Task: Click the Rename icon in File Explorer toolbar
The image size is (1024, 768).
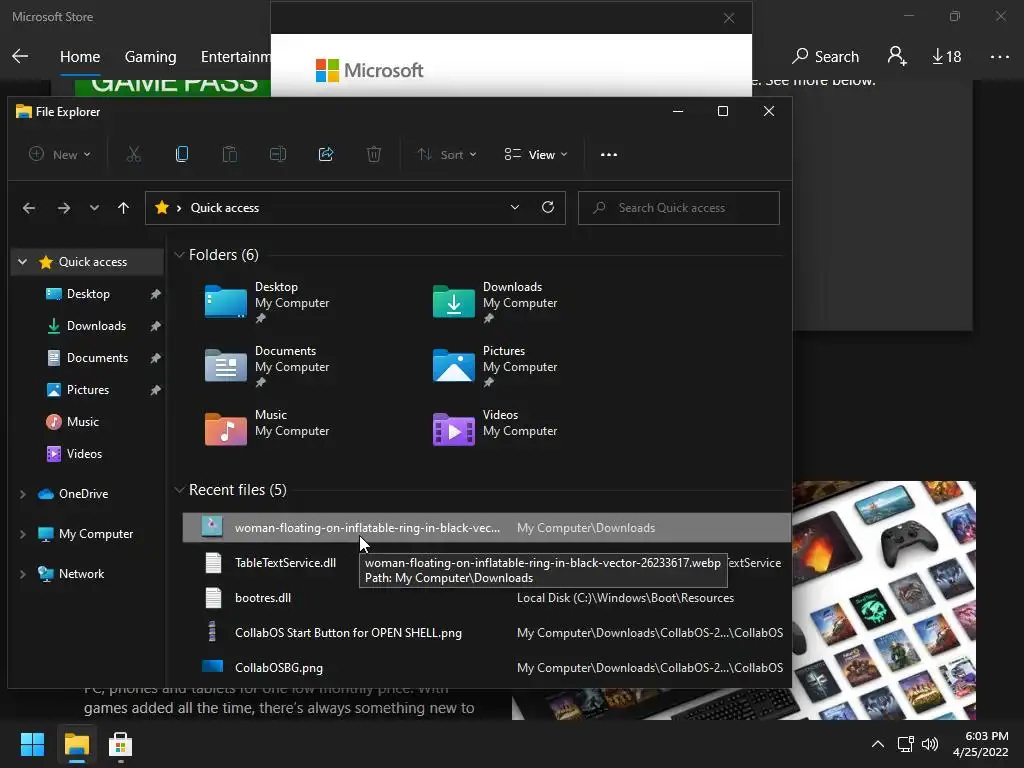Action: pos(278,155)
